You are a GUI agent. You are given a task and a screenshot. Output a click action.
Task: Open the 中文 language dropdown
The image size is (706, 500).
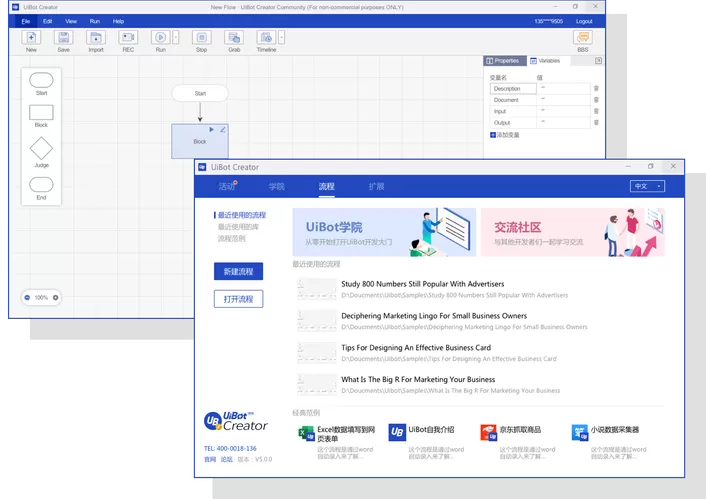click(x=647, y=186)
